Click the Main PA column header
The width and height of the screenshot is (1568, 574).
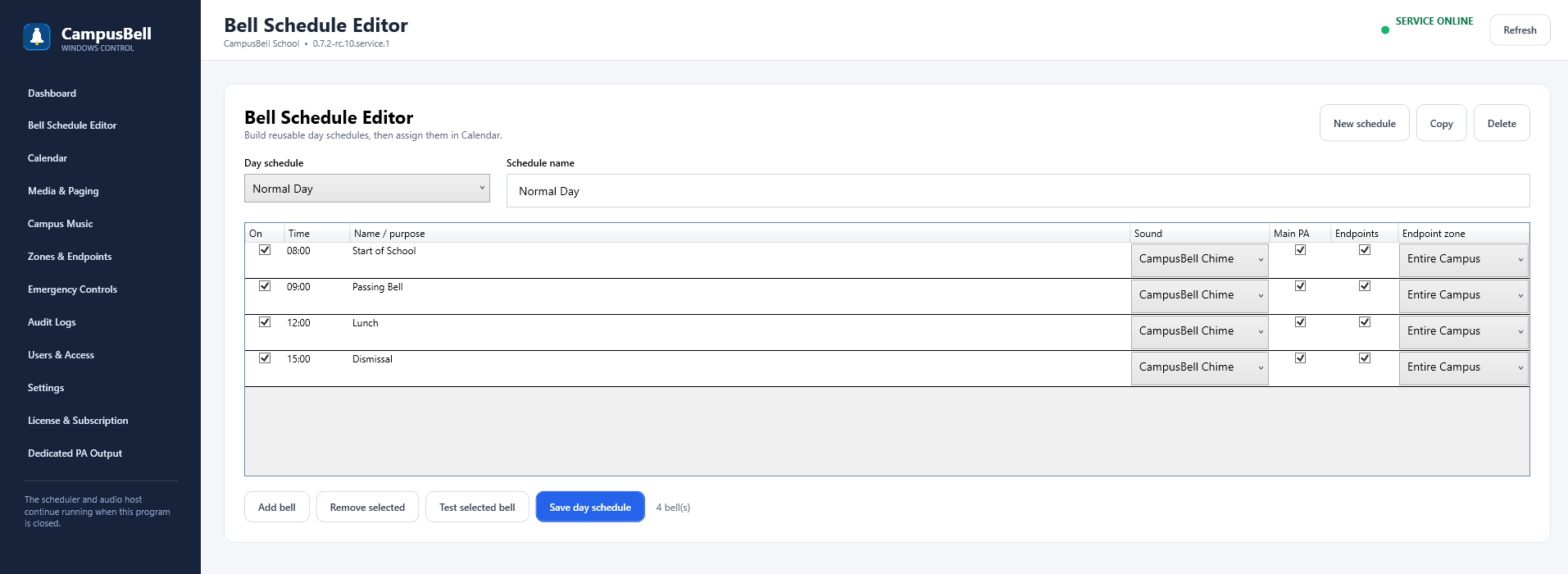click(1300, 234)
